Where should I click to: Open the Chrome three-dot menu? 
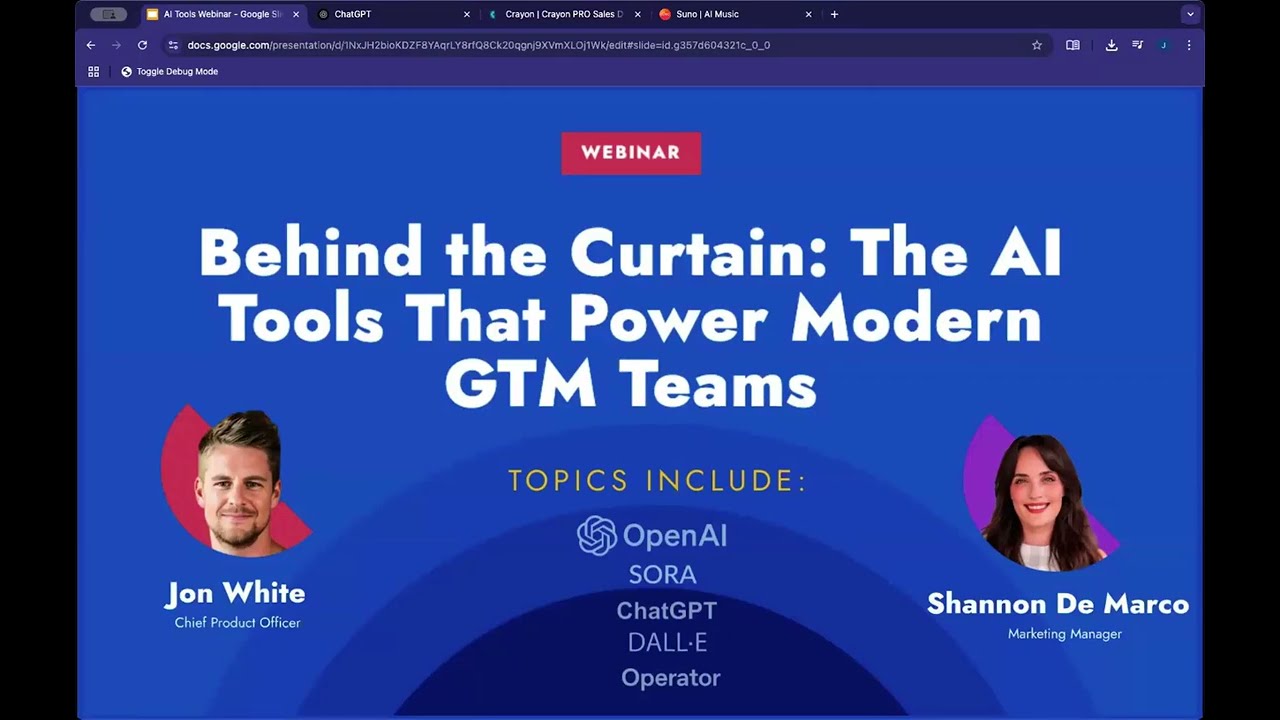coord(1189,45)
